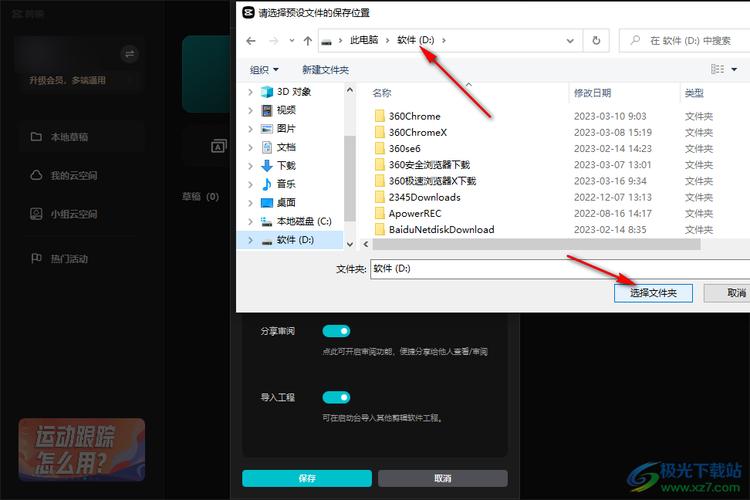750x500 pixels.
Task: Click 此电脑 in the address bar
Action: point(364,40)
